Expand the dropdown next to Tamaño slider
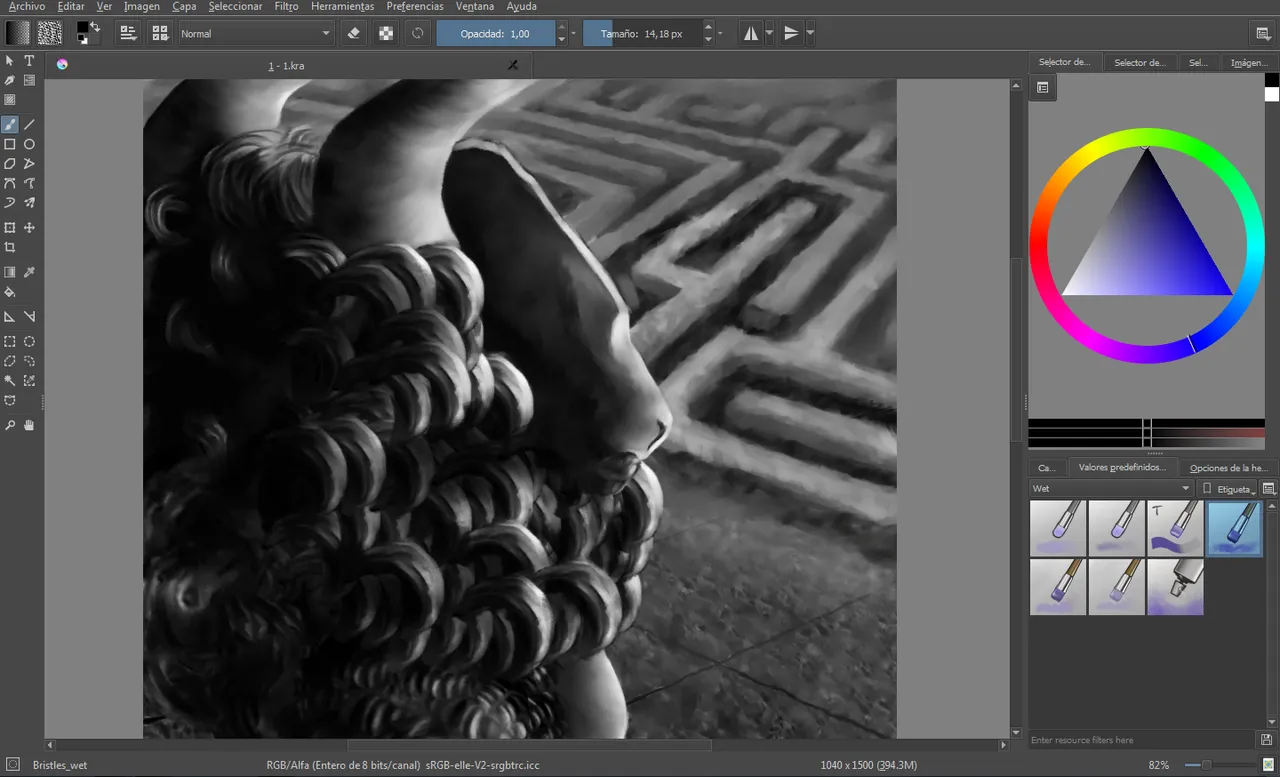 [x=721, y=34]
